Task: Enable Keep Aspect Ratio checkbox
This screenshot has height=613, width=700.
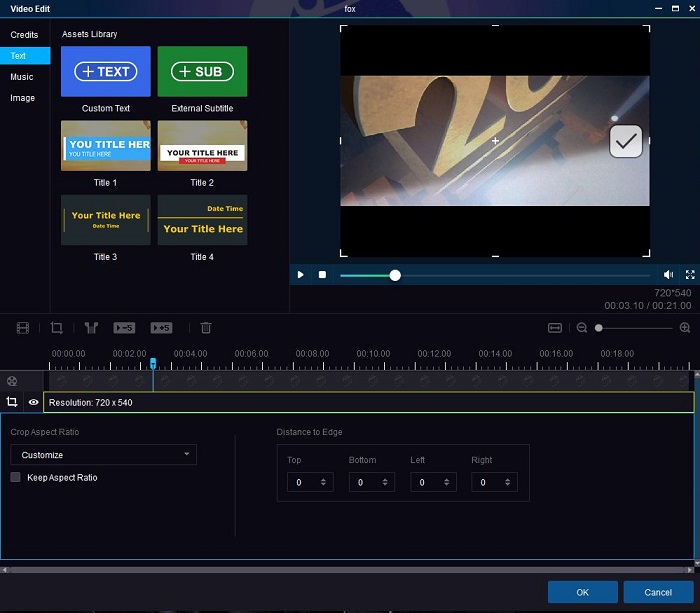Action: point(16,477)
